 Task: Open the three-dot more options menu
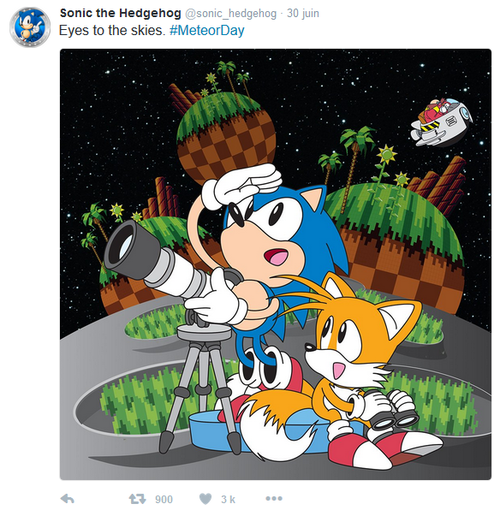[x=274, y=498]
